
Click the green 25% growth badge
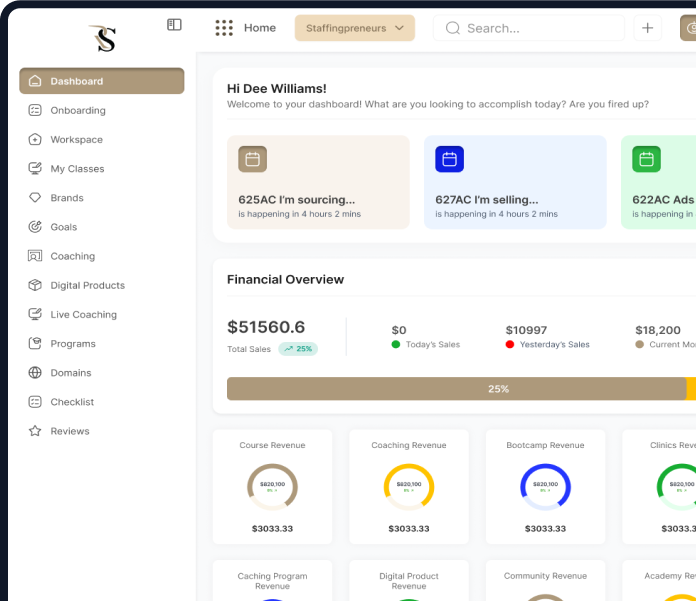coord(298,349)
